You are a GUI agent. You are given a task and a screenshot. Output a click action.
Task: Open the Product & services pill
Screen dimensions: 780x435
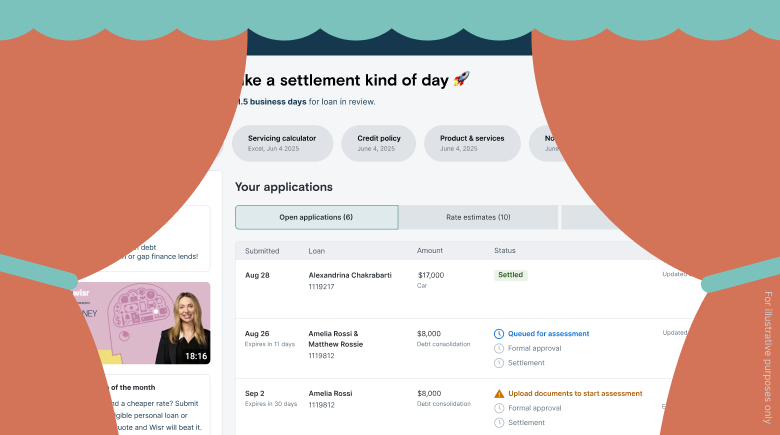click(472, 143)
